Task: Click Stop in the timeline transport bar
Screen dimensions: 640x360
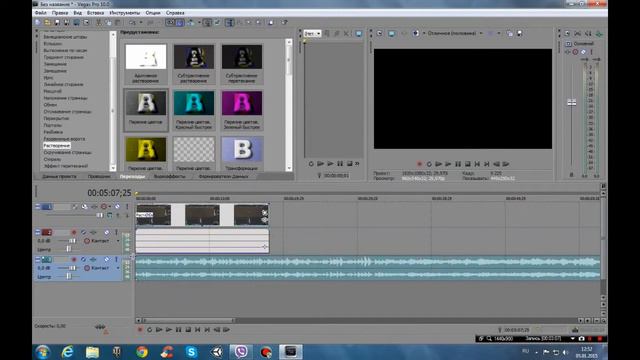Action: click(188, 329)
